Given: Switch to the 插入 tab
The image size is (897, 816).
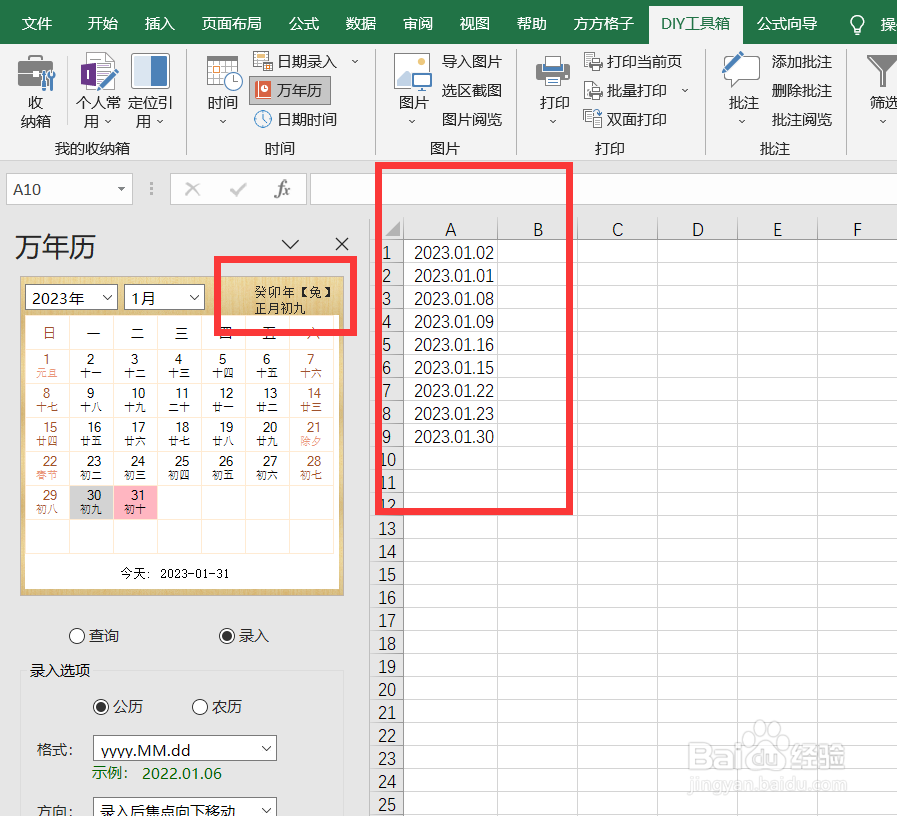Looking at the screenshot, I should click(x=160, y=24).
